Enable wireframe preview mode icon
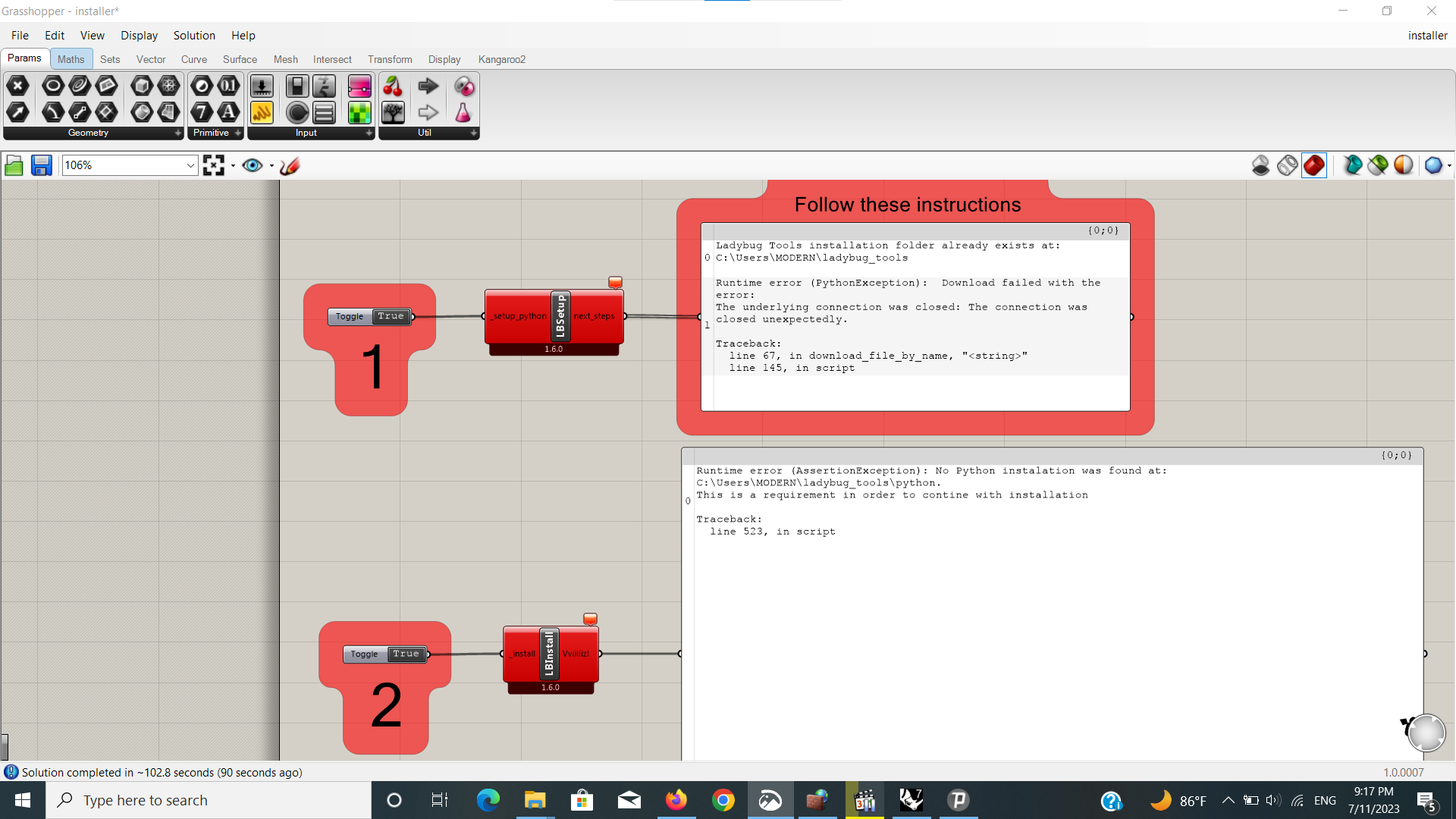Image resolution: width=1456 pixels, height=819 pixels. (1287, 165)
